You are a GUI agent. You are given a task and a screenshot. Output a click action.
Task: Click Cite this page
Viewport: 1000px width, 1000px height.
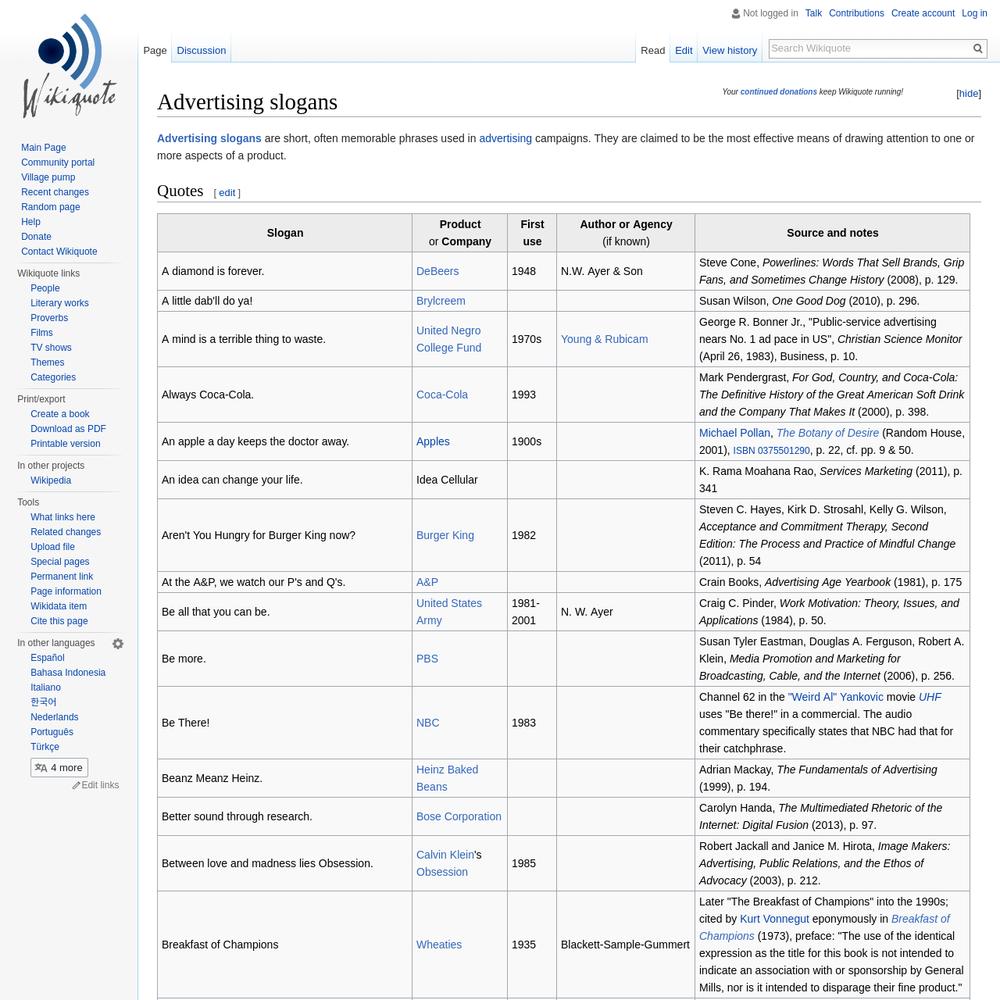pos(59,621)
